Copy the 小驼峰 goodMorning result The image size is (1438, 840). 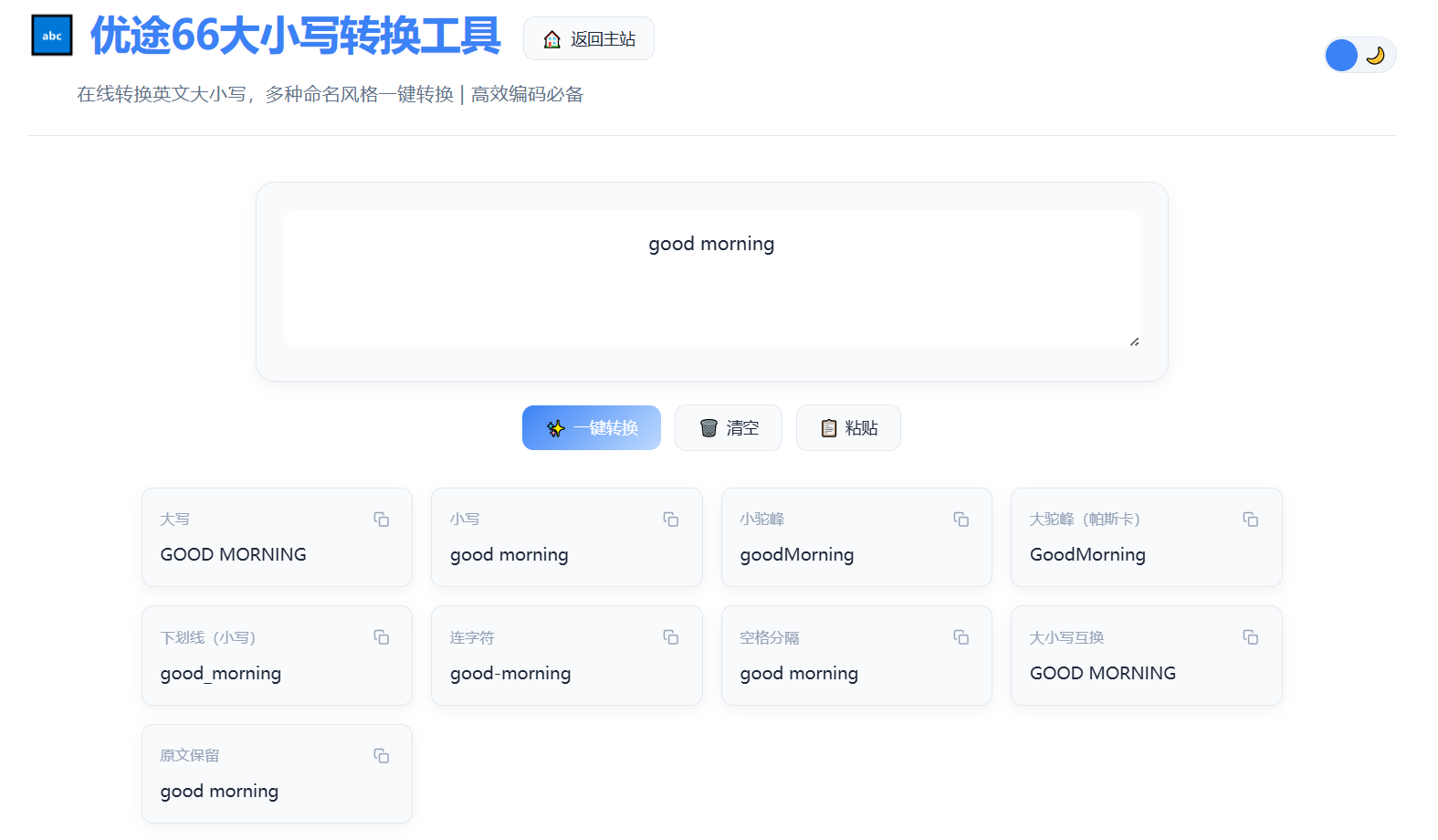[x=961, y=520]
